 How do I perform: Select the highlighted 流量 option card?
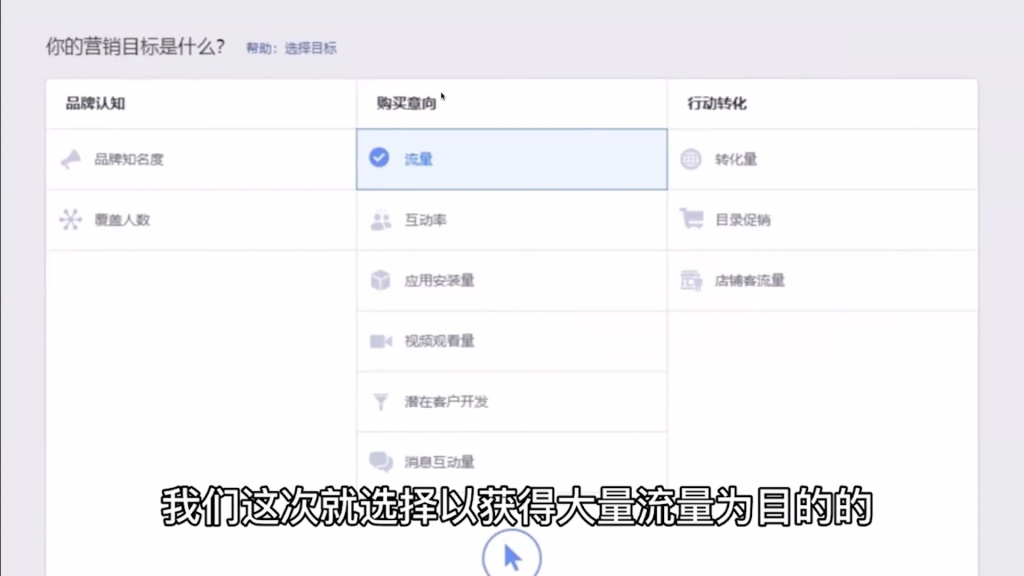tap(510, 159)
